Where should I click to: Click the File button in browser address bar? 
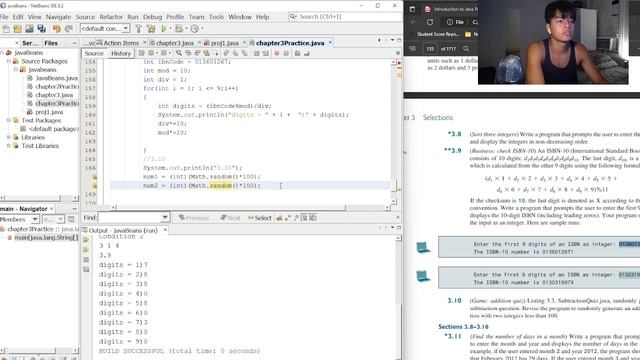pyautogui.click(x=455, y=22)
